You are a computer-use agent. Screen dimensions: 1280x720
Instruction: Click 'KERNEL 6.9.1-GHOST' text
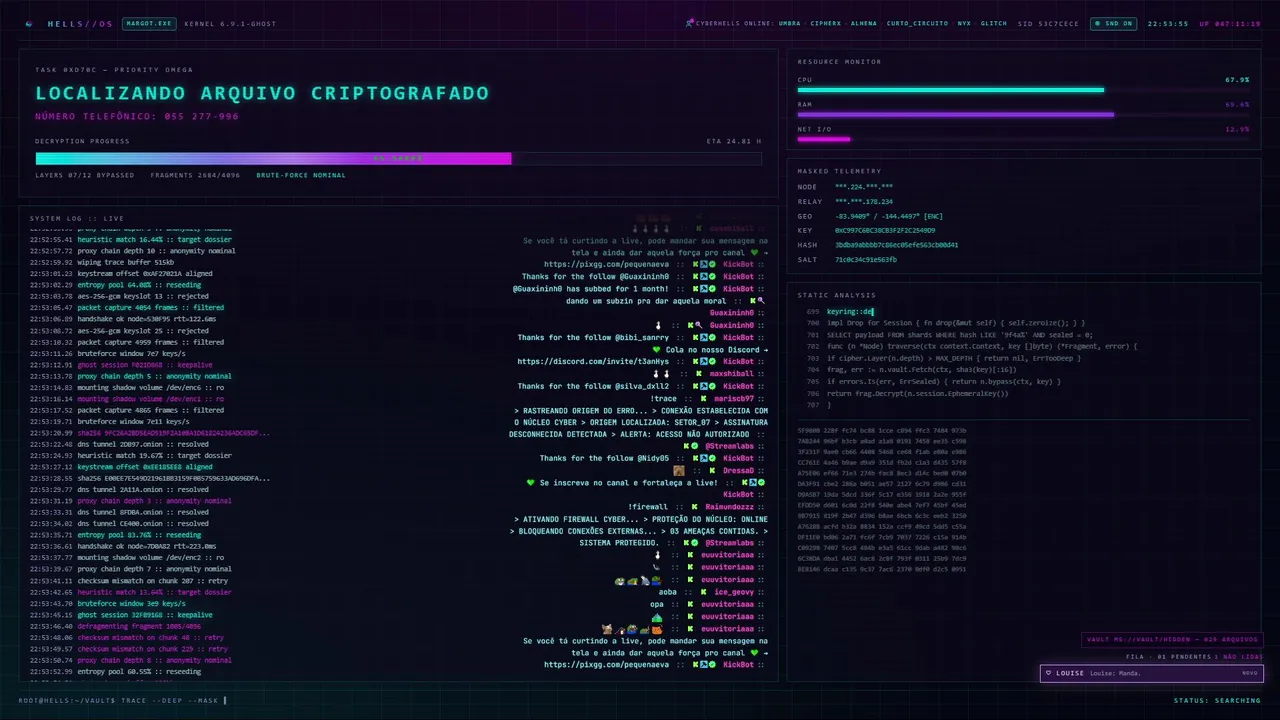(230, 23)
